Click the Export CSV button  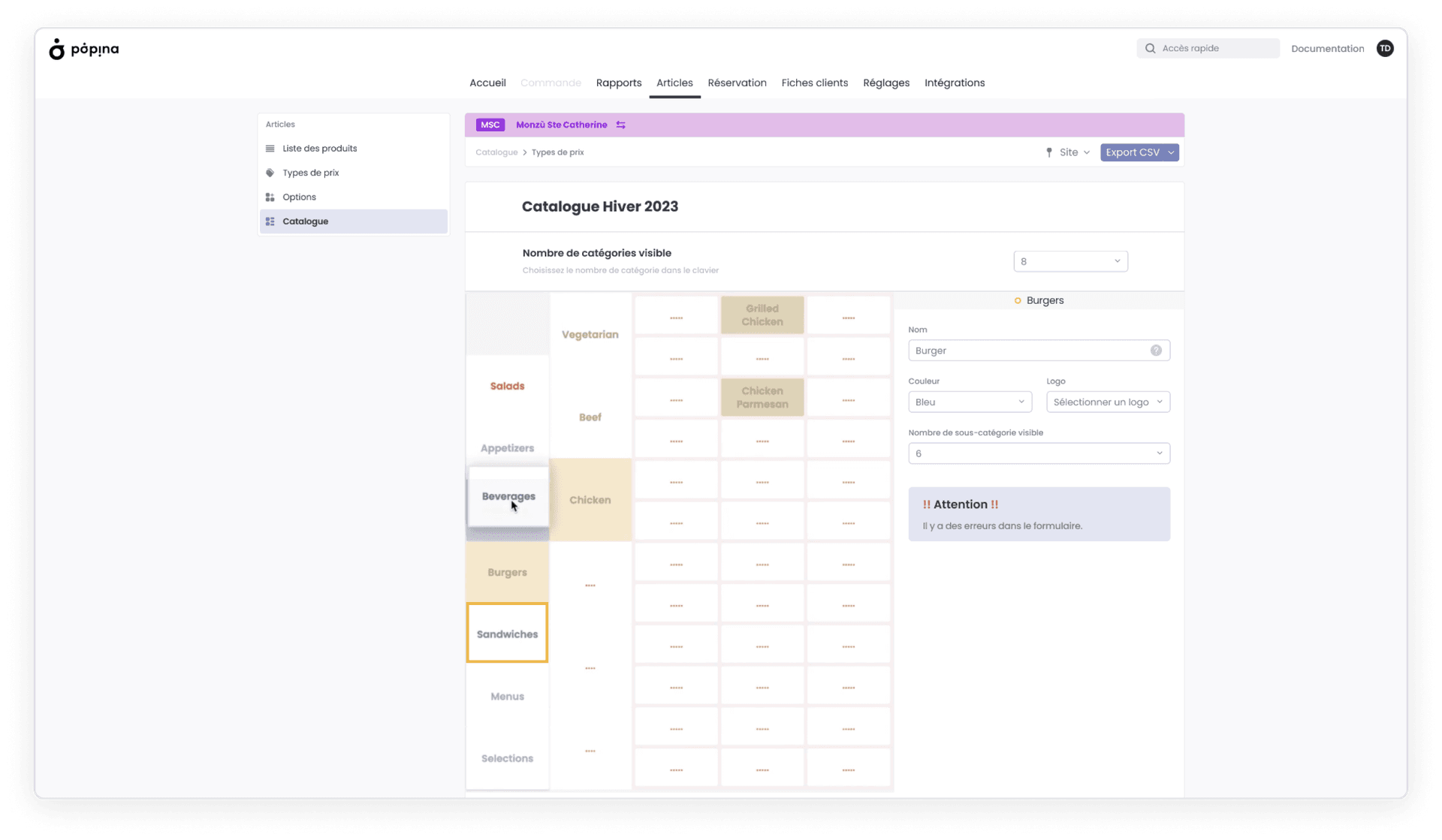click(1133, 152)
